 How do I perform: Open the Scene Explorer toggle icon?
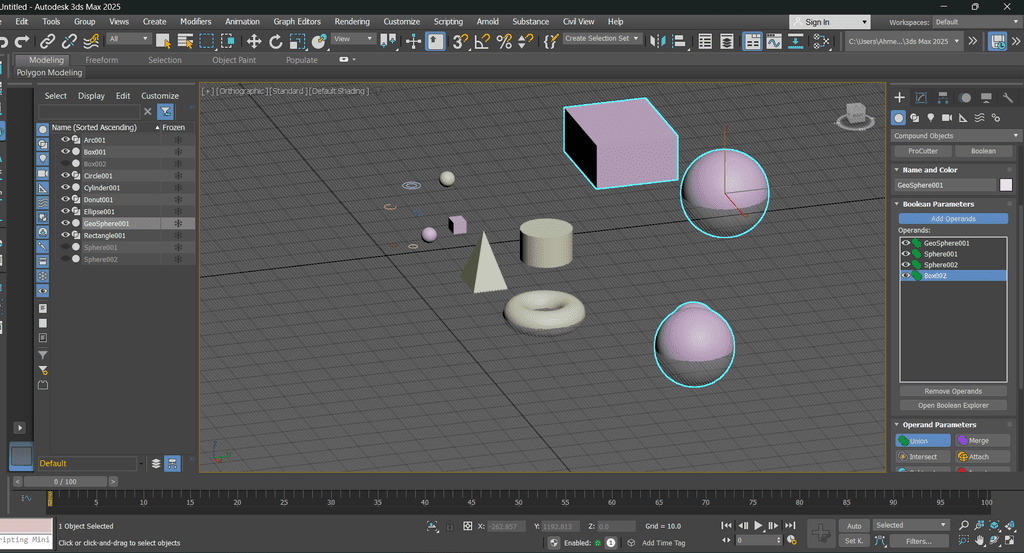click(705, 42)
